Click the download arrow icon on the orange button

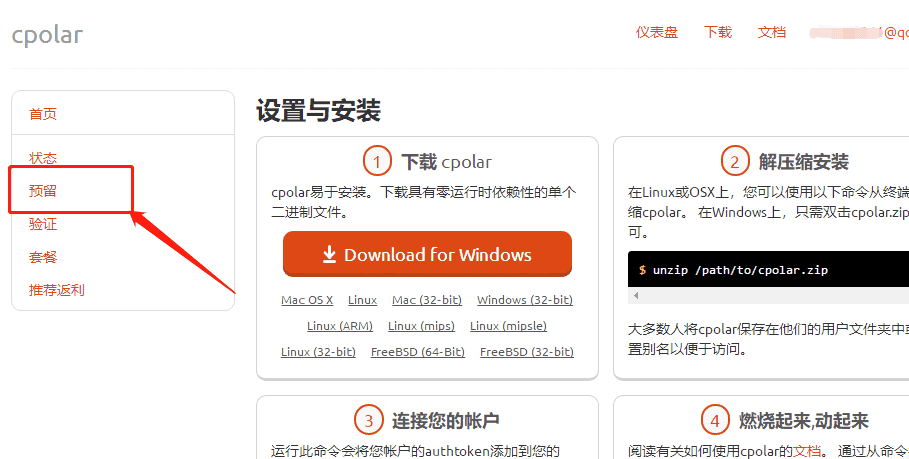click(x=329, y=254)
